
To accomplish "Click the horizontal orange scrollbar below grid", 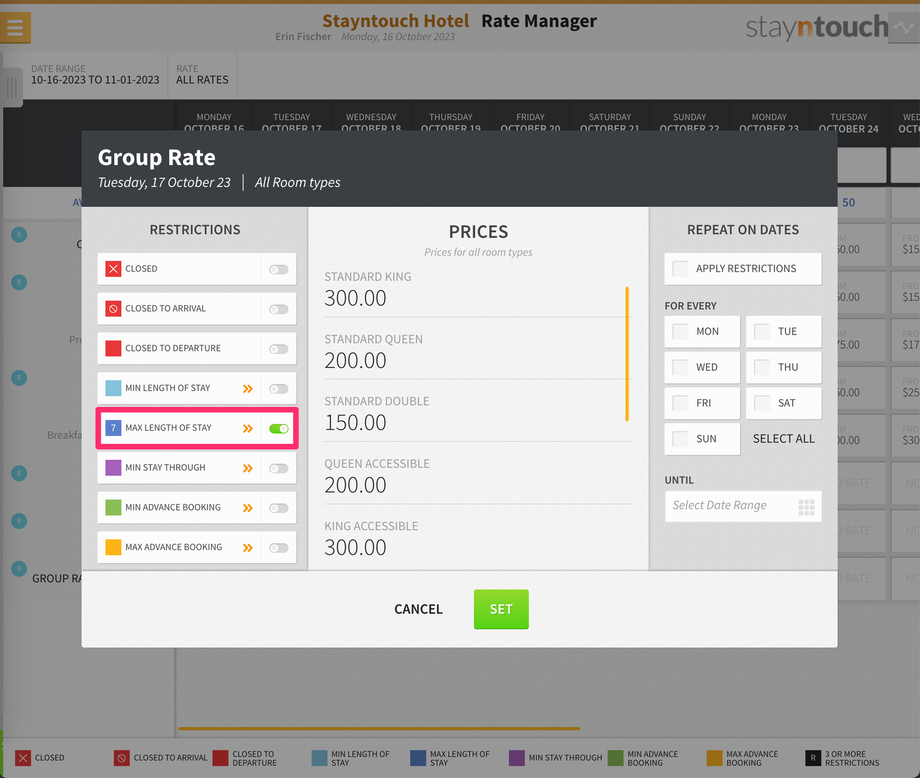I will point(379,729).
